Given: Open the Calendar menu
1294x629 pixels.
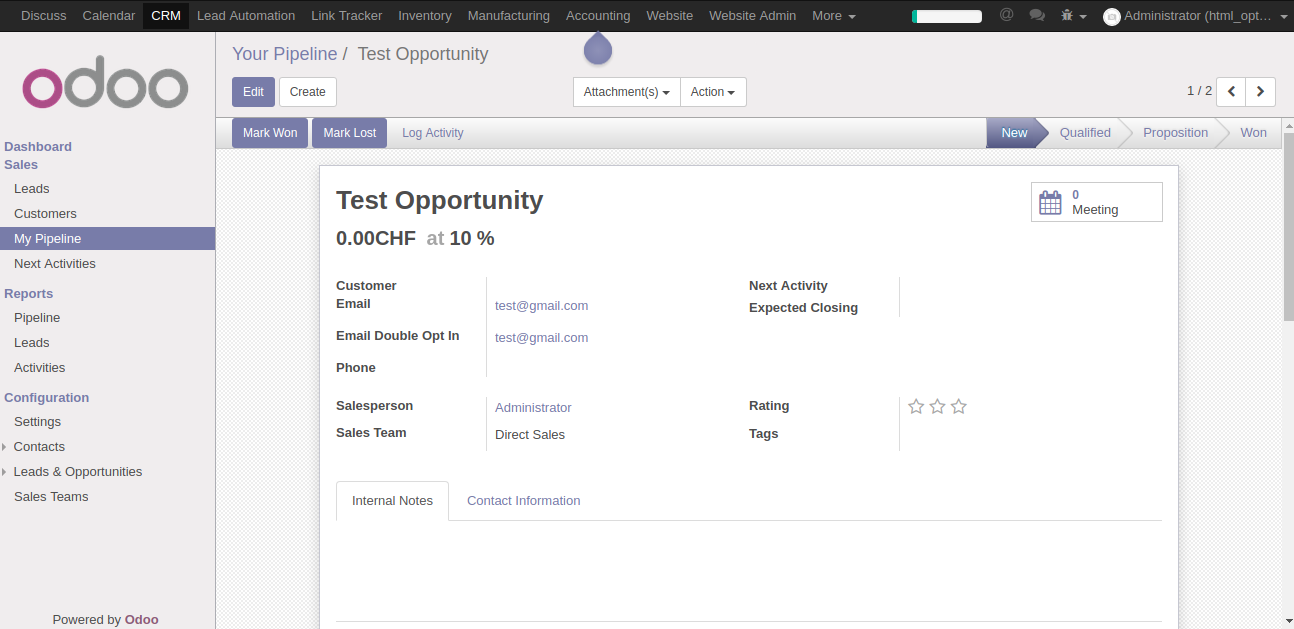Looking at the screenshot, I should coord(109,16).
